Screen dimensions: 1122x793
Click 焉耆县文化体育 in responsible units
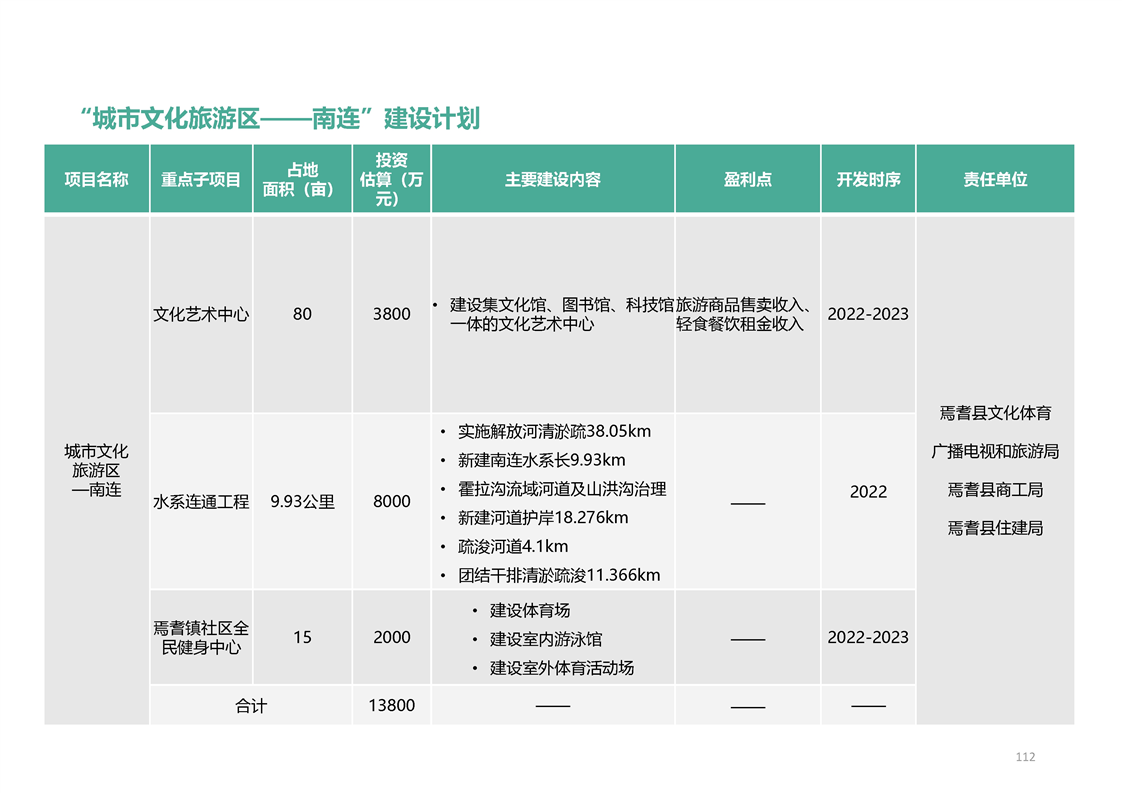[x=995, y=413]
